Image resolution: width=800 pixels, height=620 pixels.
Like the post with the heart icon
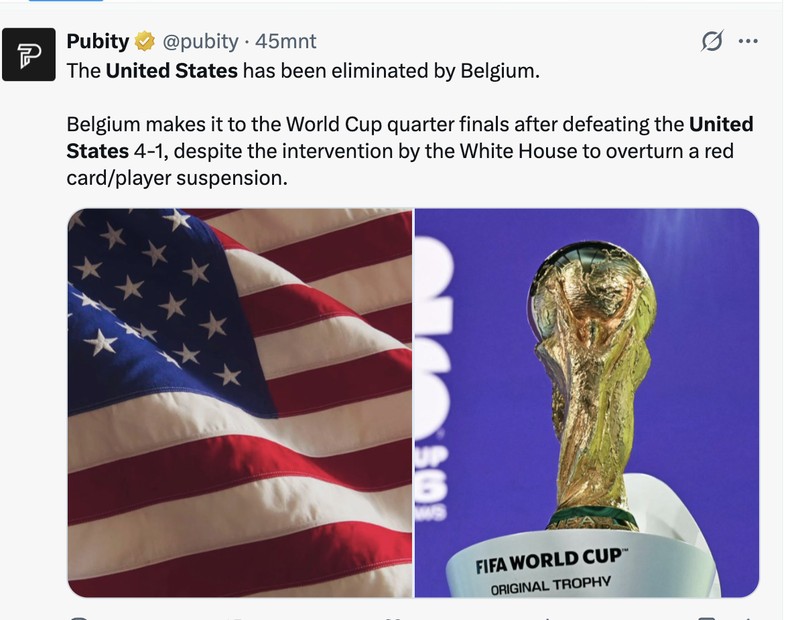tap(395, 618)
